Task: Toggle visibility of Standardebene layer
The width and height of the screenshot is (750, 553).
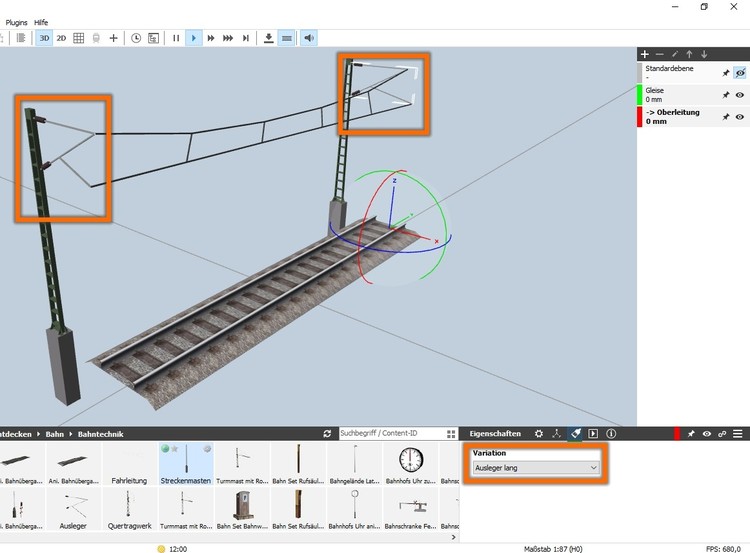Action: pyautogui.click(x=740, y=73)
